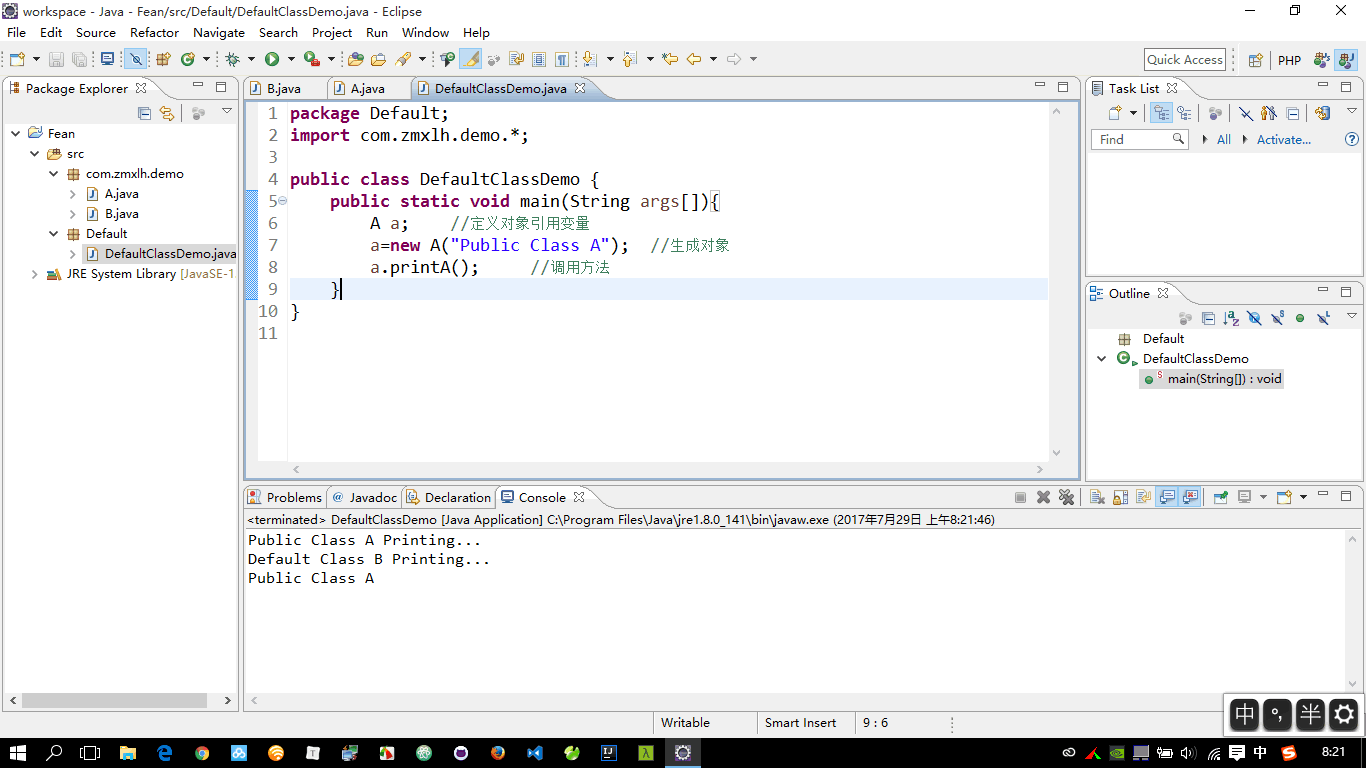Switch to the Problems tab

pos(285,497)
